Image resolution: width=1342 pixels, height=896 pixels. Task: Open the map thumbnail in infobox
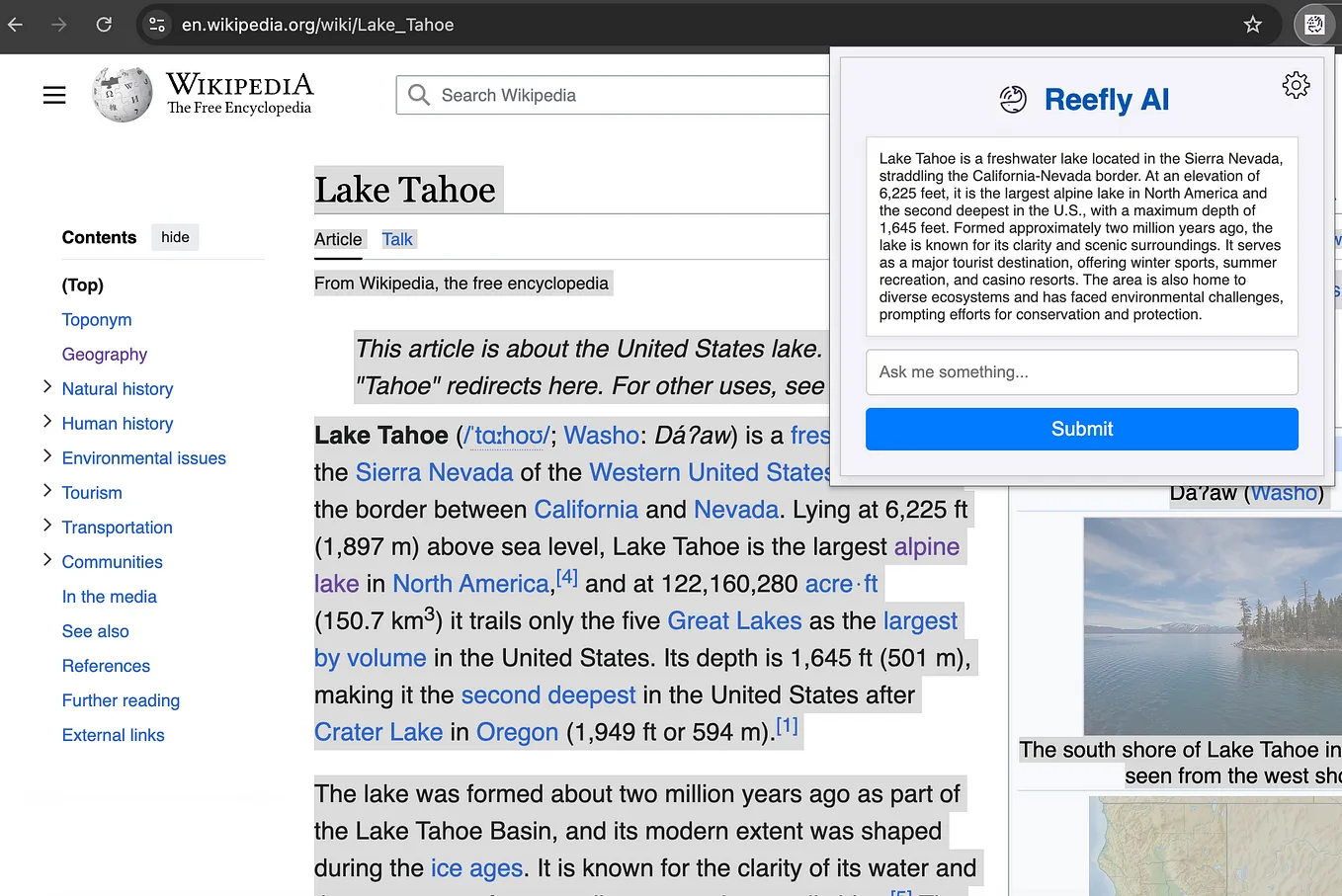[x=1215, y=846]
